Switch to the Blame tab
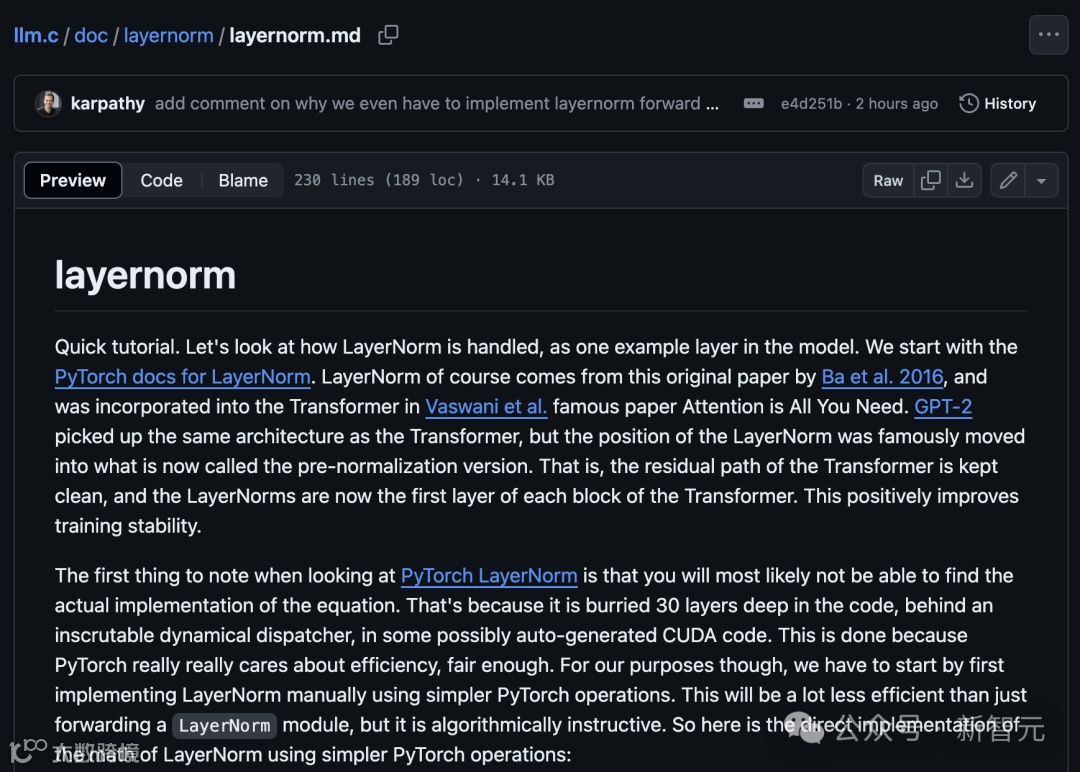Screen dimensions: 1080x772 tap(242, 180)
